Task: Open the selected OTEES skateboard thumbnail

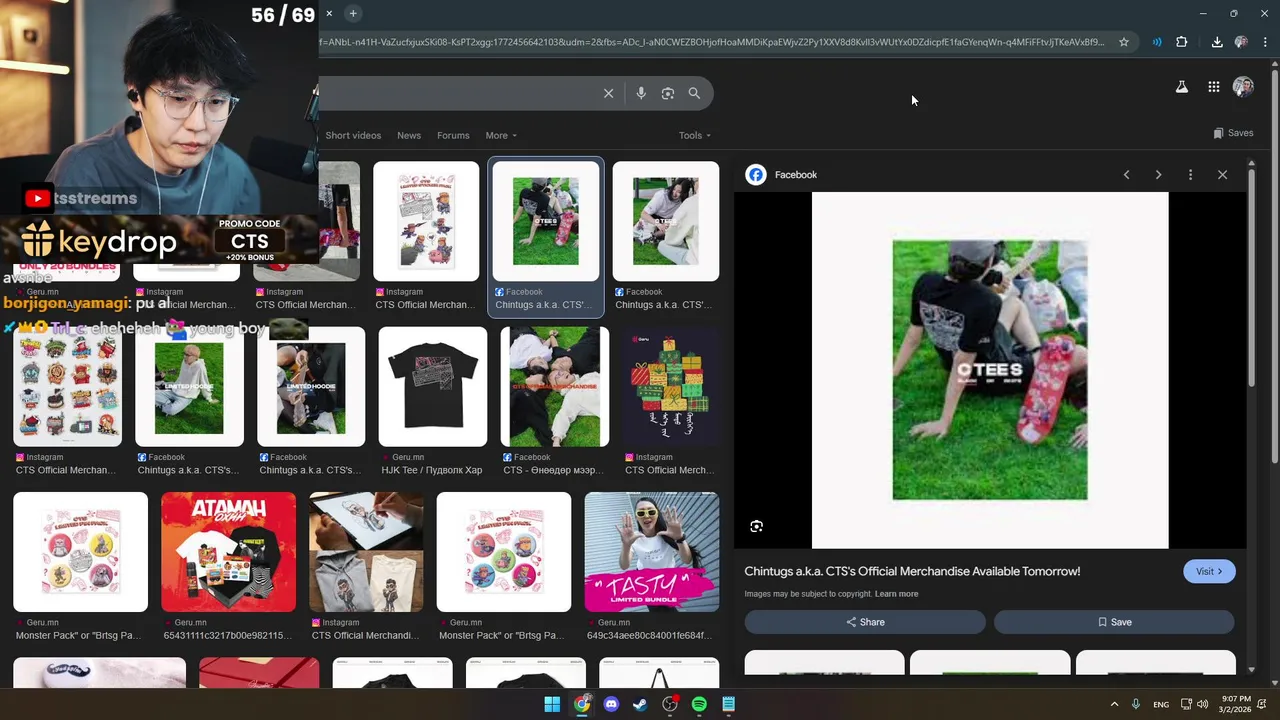Action: (546, 221)
